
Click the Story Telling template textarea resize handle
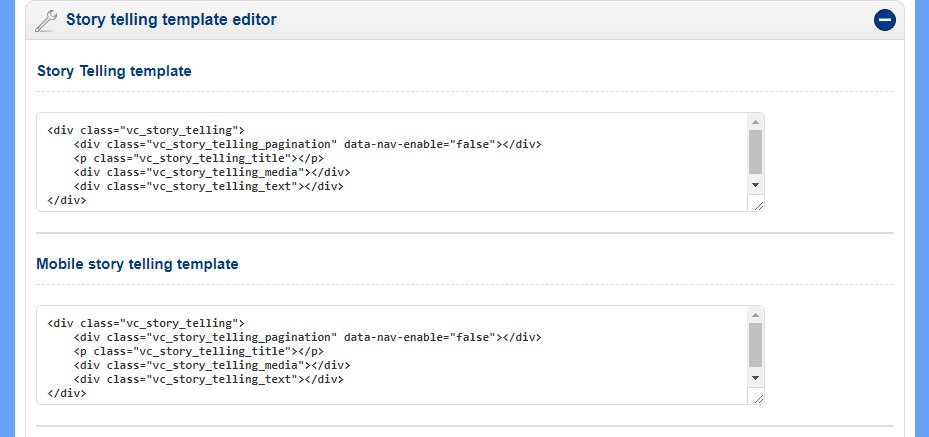pos(757,204)
